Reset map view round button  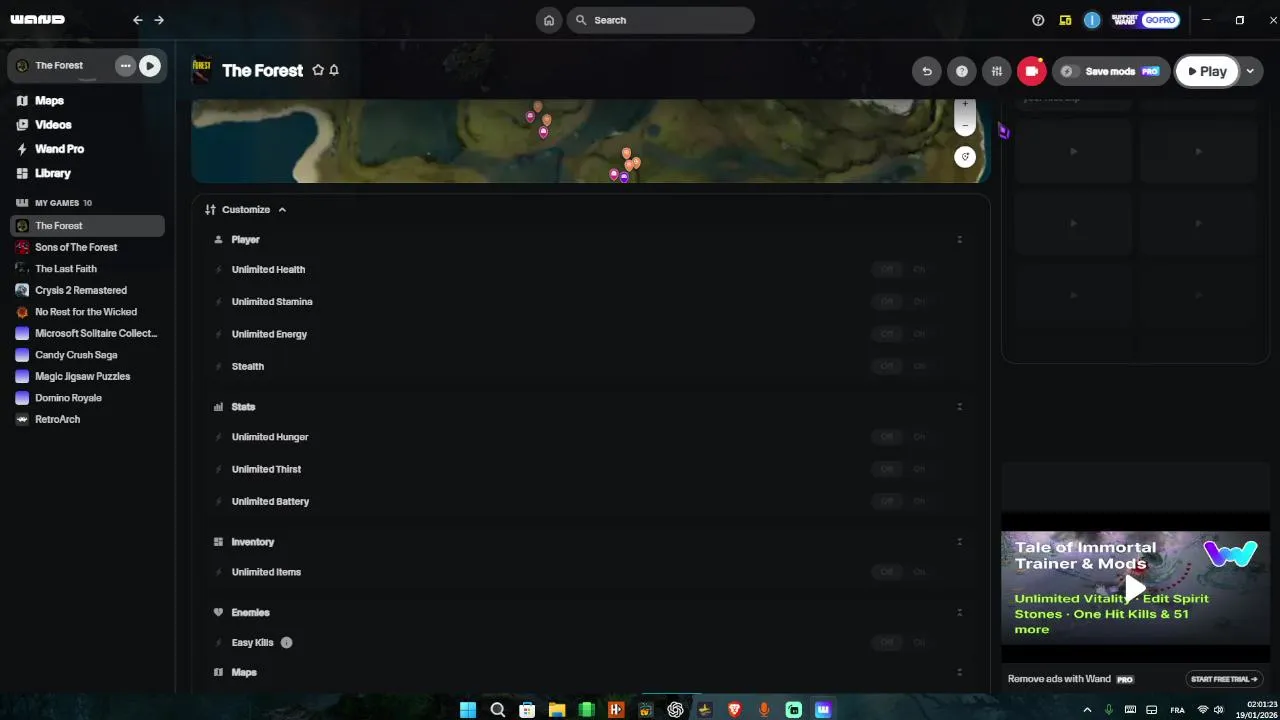(x=965, y=157)
